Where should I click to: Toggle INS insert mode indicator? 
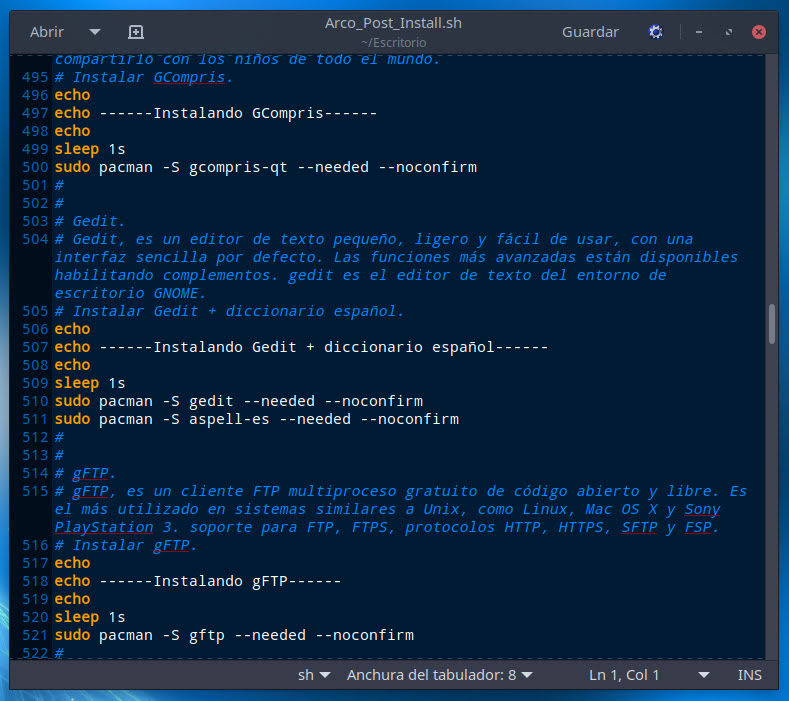[750, 675]
